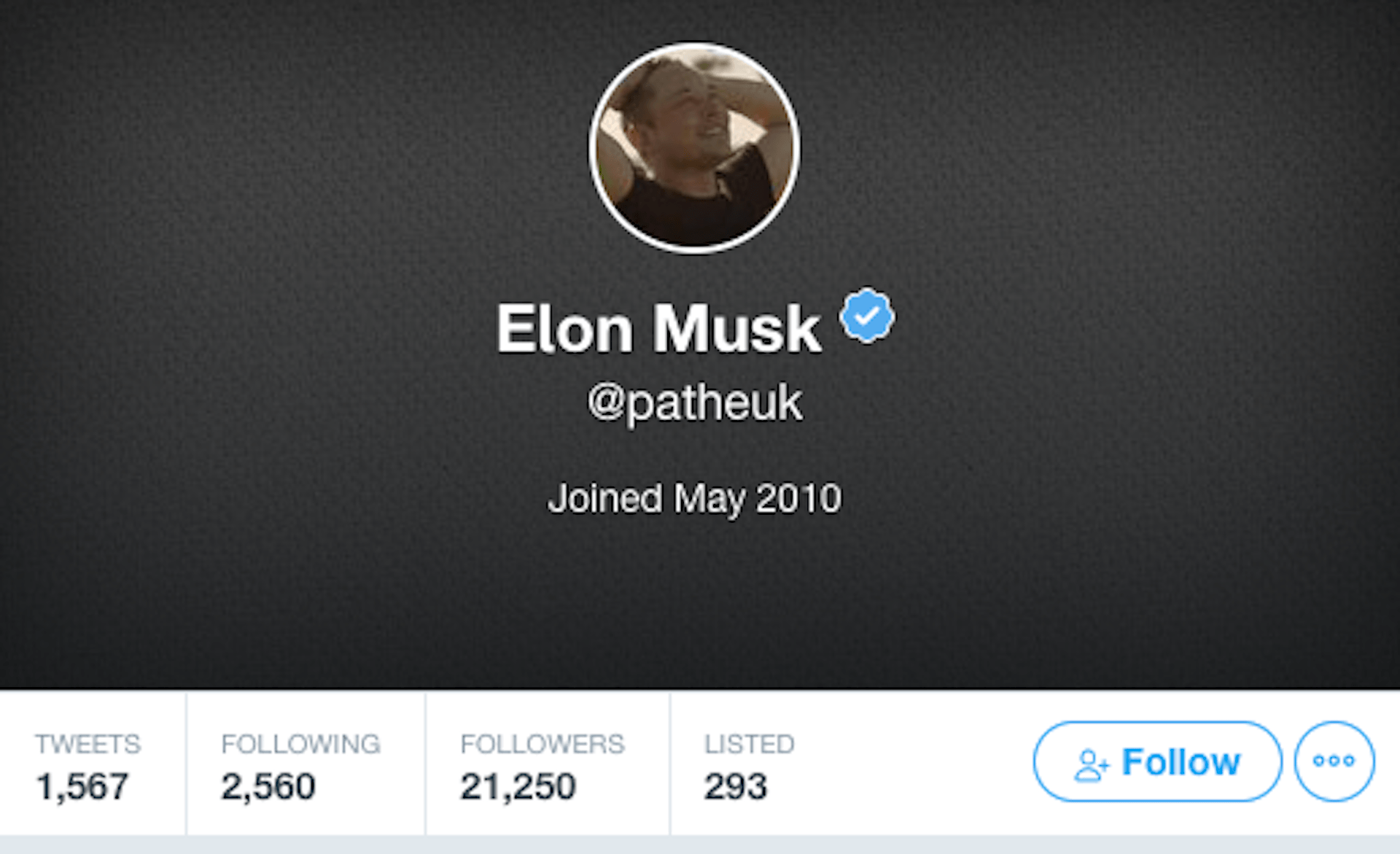The width and height of the screenshot is (1400, 854).
Task: Click the Joined May 2010 text
Action: [x=695, y=500]
